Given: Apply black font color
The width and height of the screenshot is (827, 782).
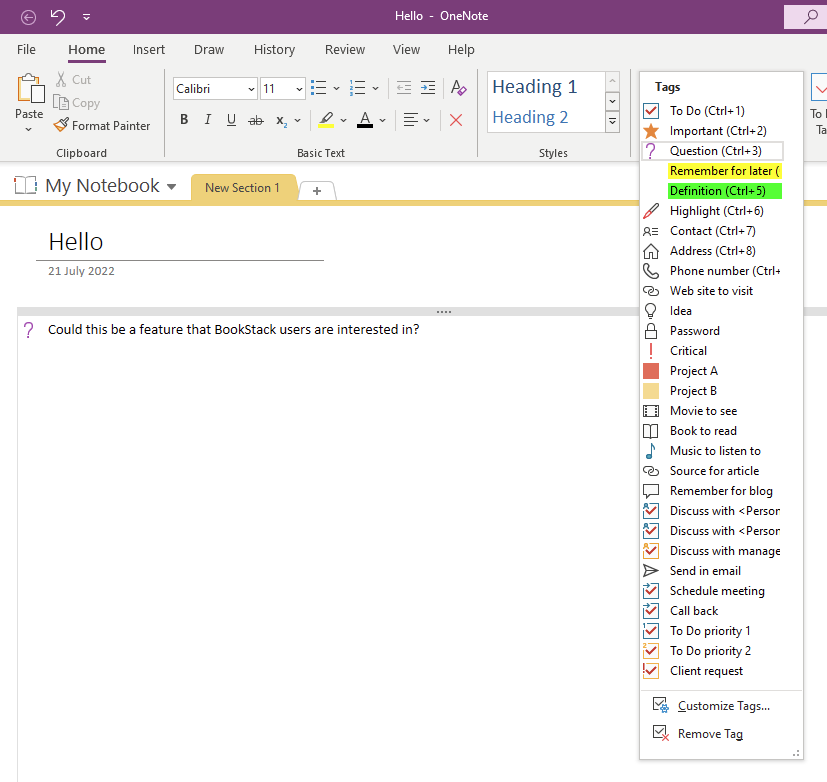Looking at the screenshot, I should (x=365, y=120).
